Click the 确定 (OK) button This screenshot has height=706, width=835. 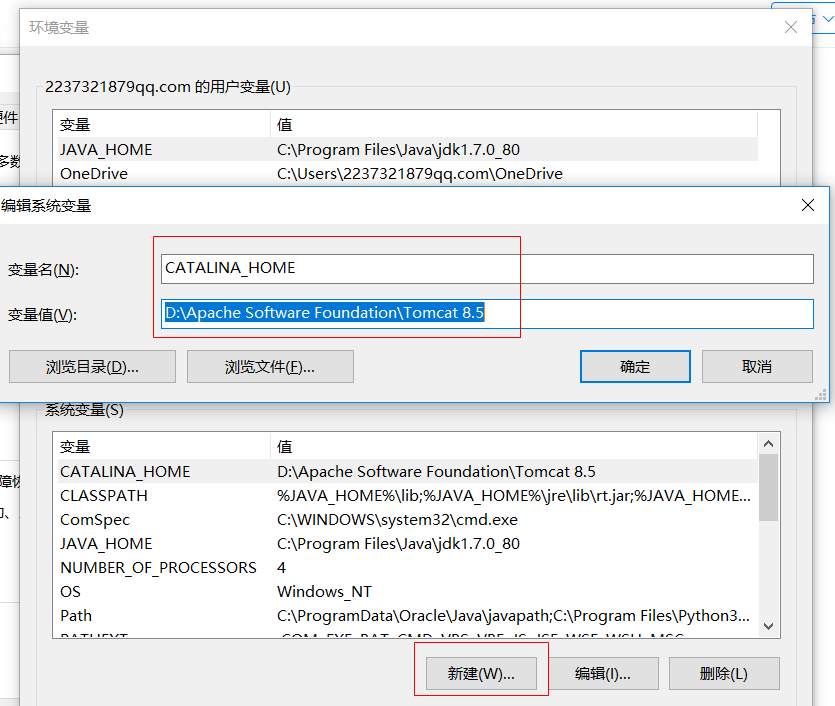[634, 366]
